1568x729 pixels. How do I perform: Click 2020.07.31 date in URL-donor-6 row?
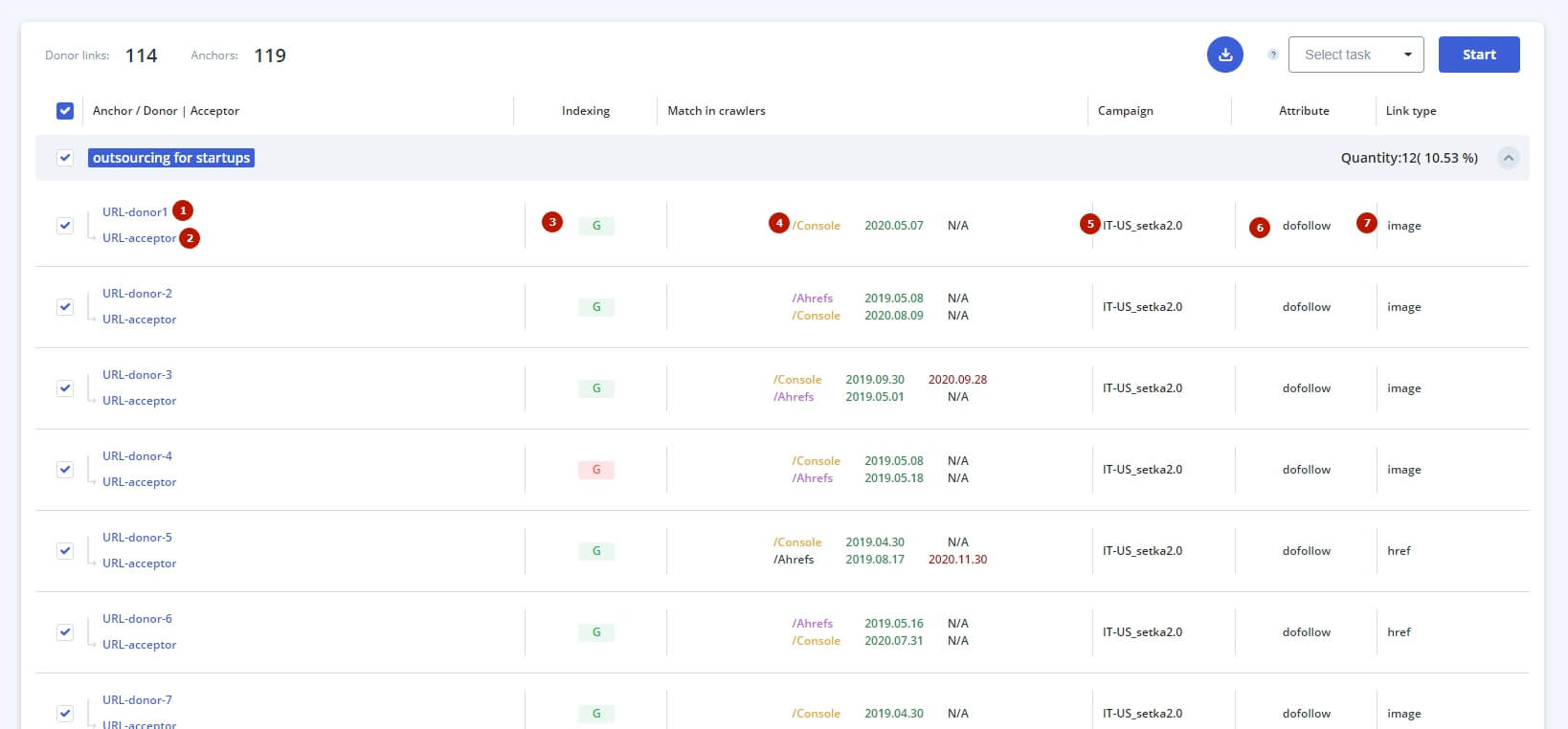(894, 641)
